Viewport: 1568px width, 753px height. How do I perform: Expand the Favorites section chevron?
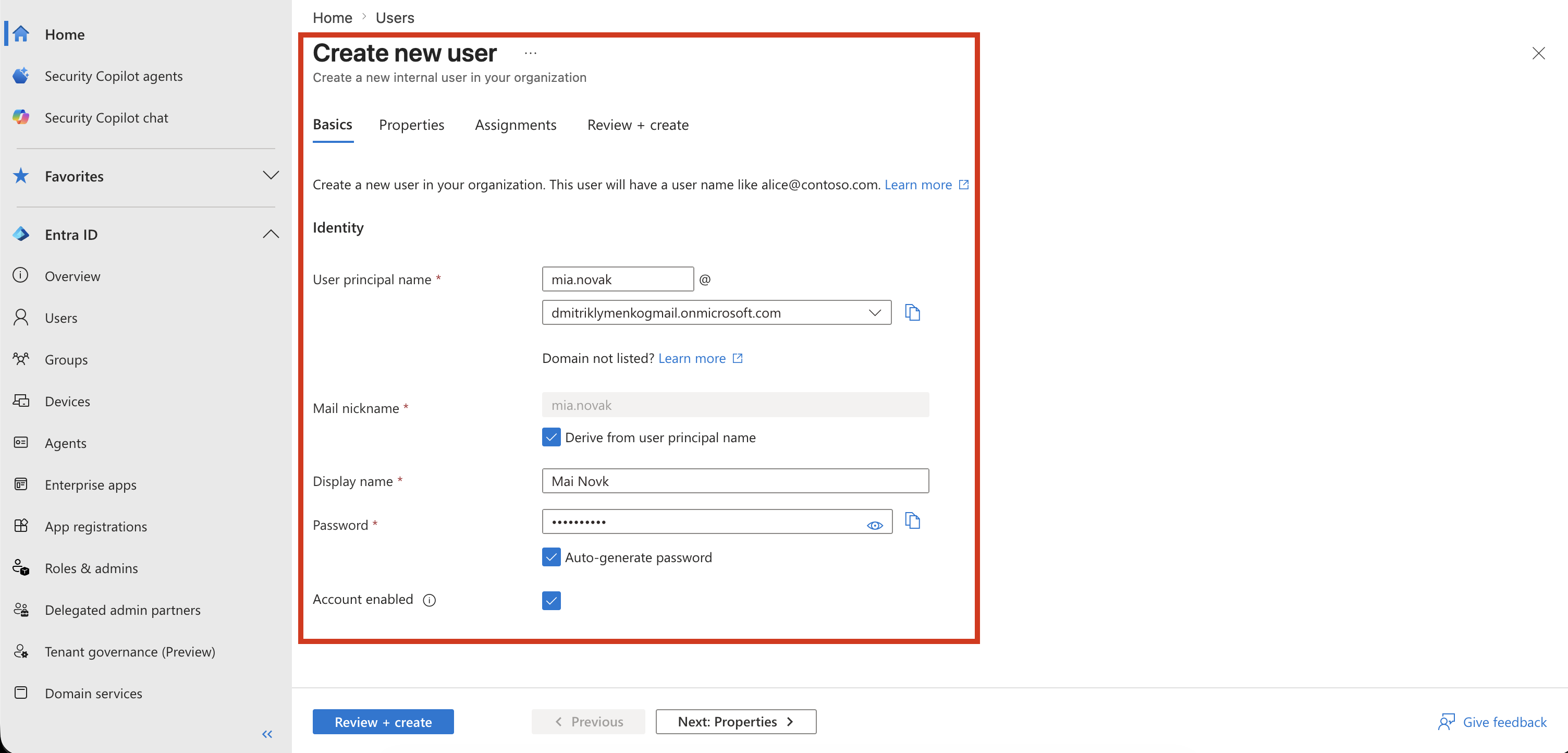(271, 175)
